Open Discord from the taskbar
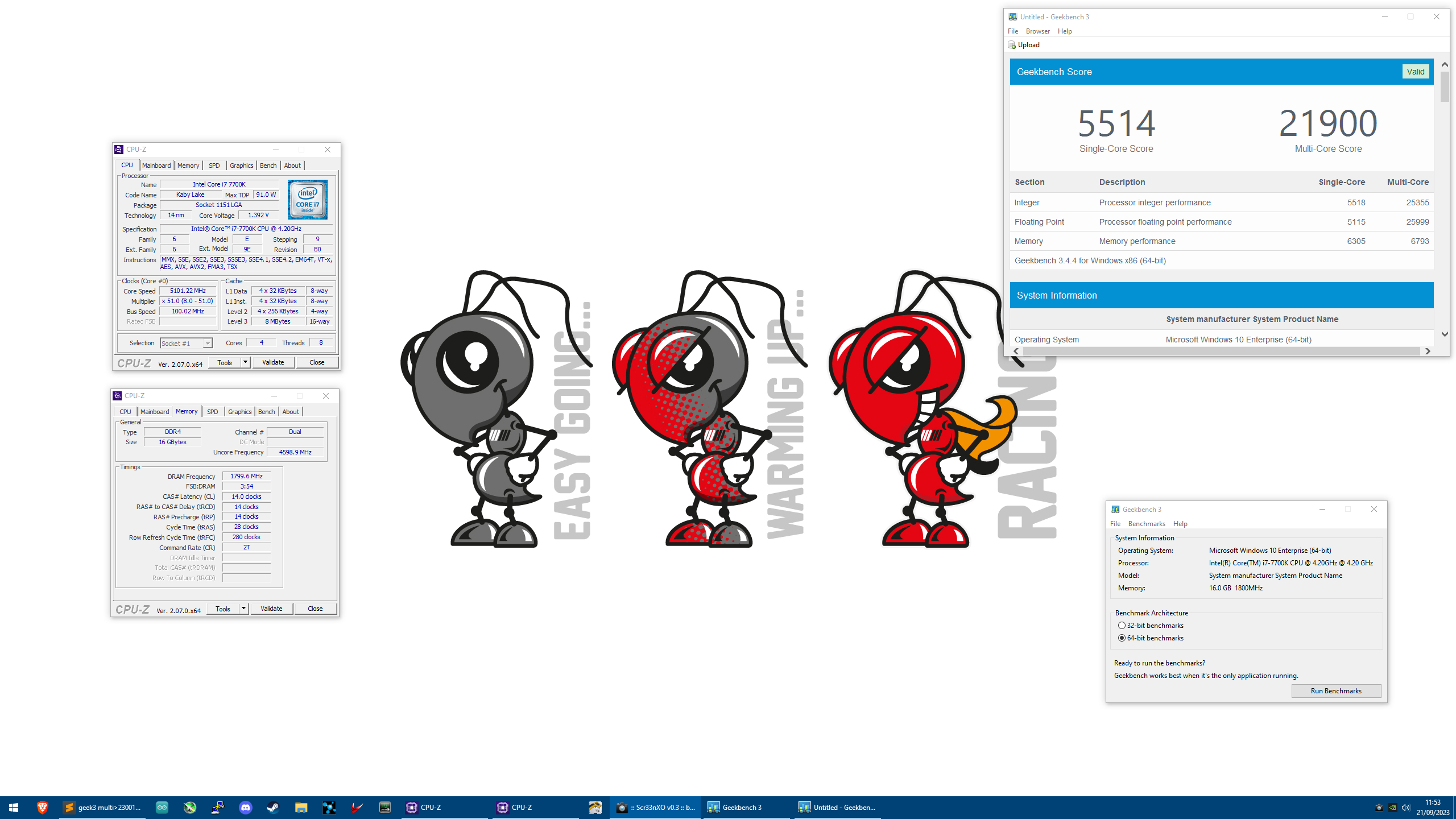The height and width of the screenshot is (819, 1456). pos(246,807)
